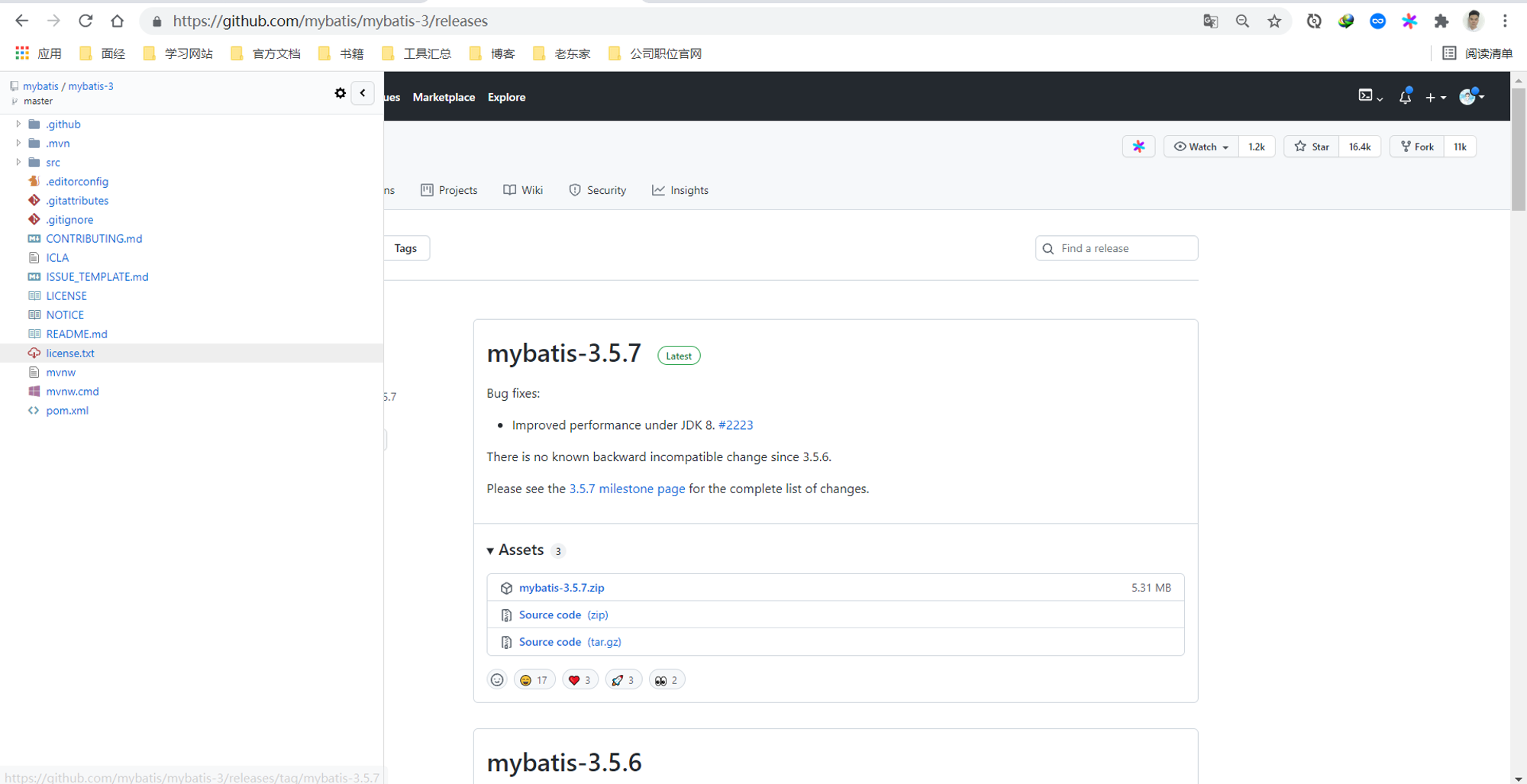Collapse the Octotree sidebar with the arrow
This screenshot has width=1527, height=784.
click(x=363, y=93)
